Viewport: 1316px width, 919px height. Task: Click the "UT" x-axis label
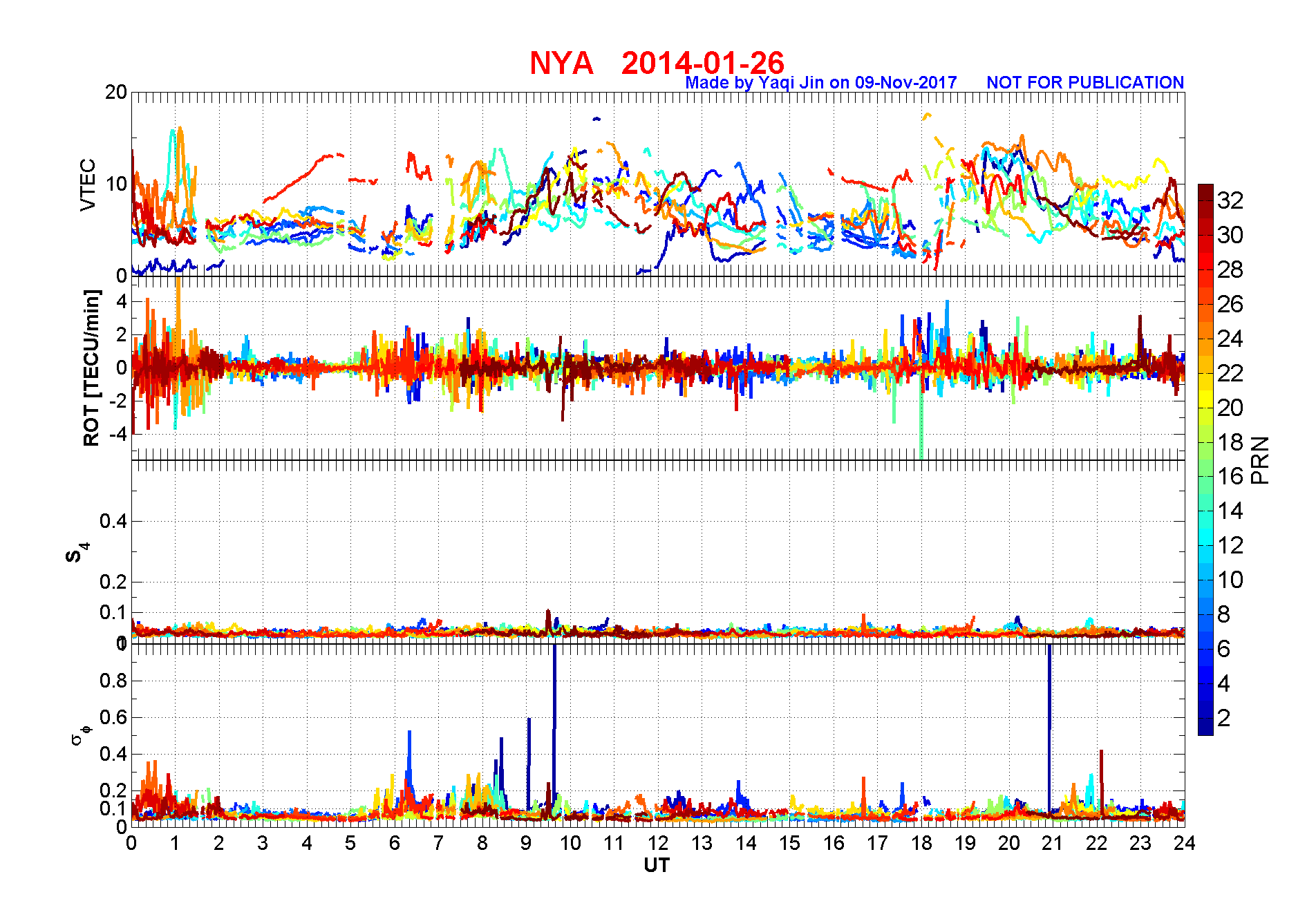[657, 865]
